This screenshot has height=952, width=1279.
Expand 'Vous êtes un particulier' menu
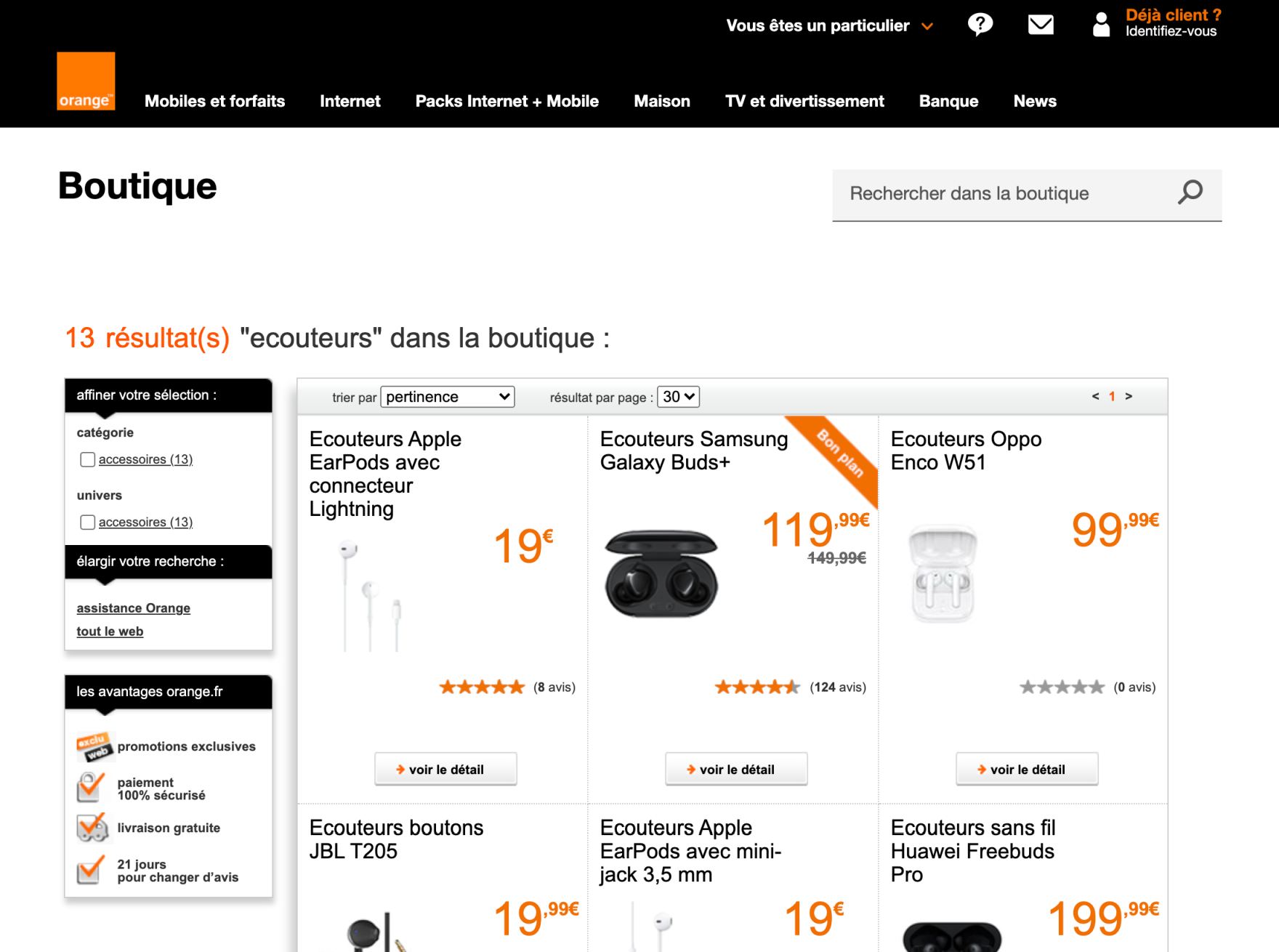point(828,26)
